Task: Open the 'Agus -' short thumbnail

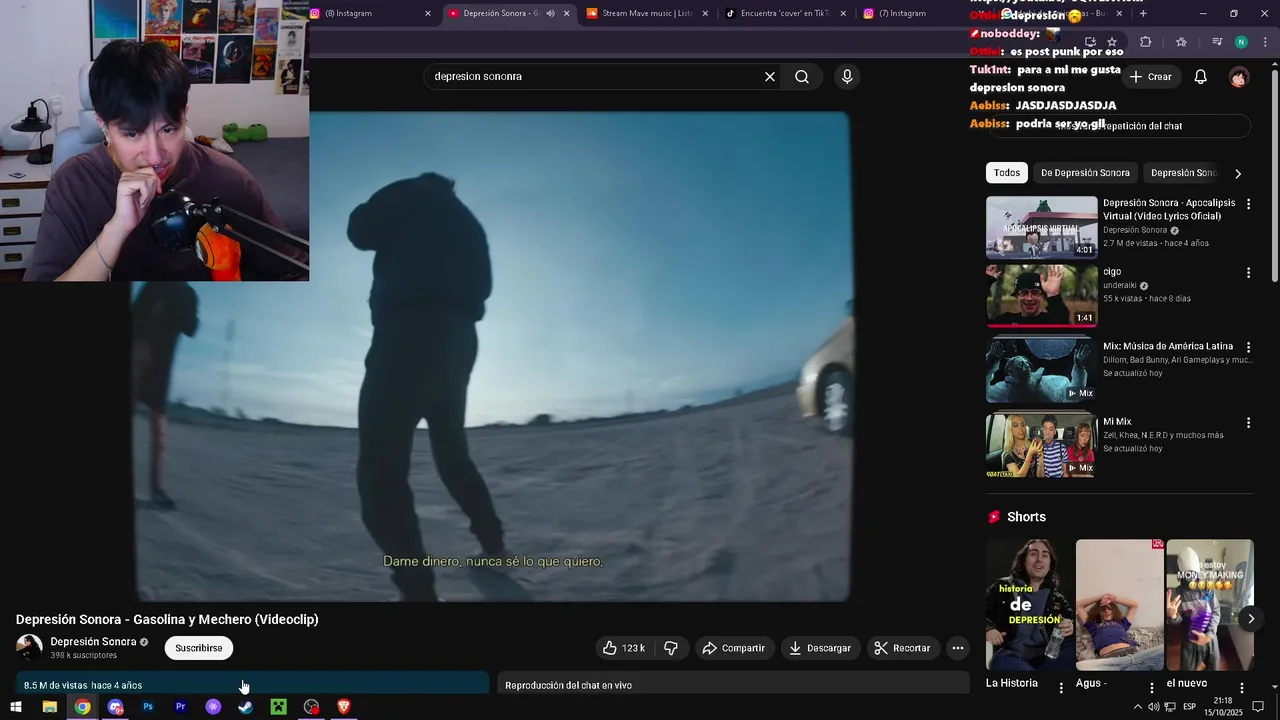Action: click(x=1120, y=605)
